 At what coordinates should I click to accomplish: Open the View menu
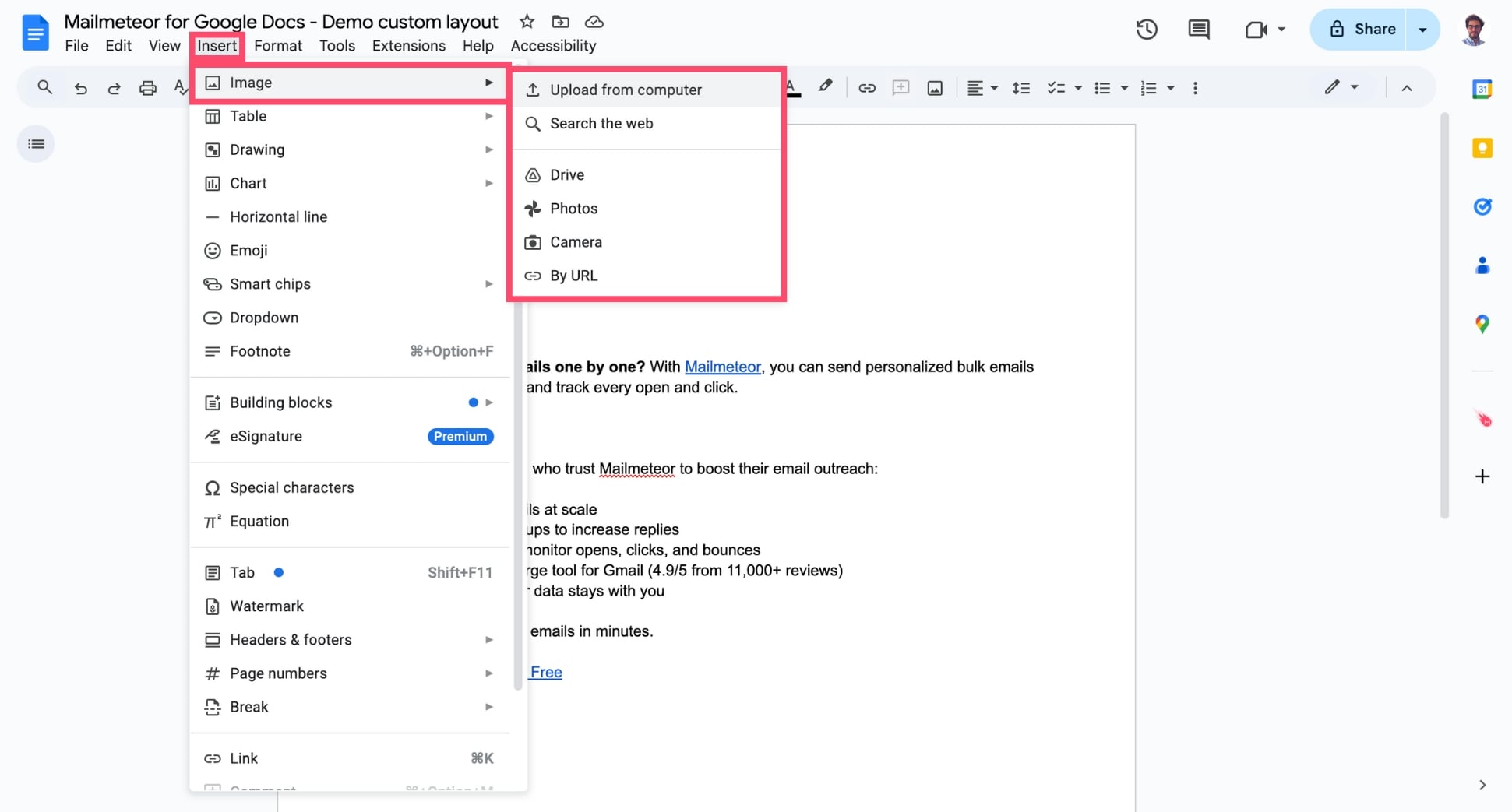tap(164, 46)
